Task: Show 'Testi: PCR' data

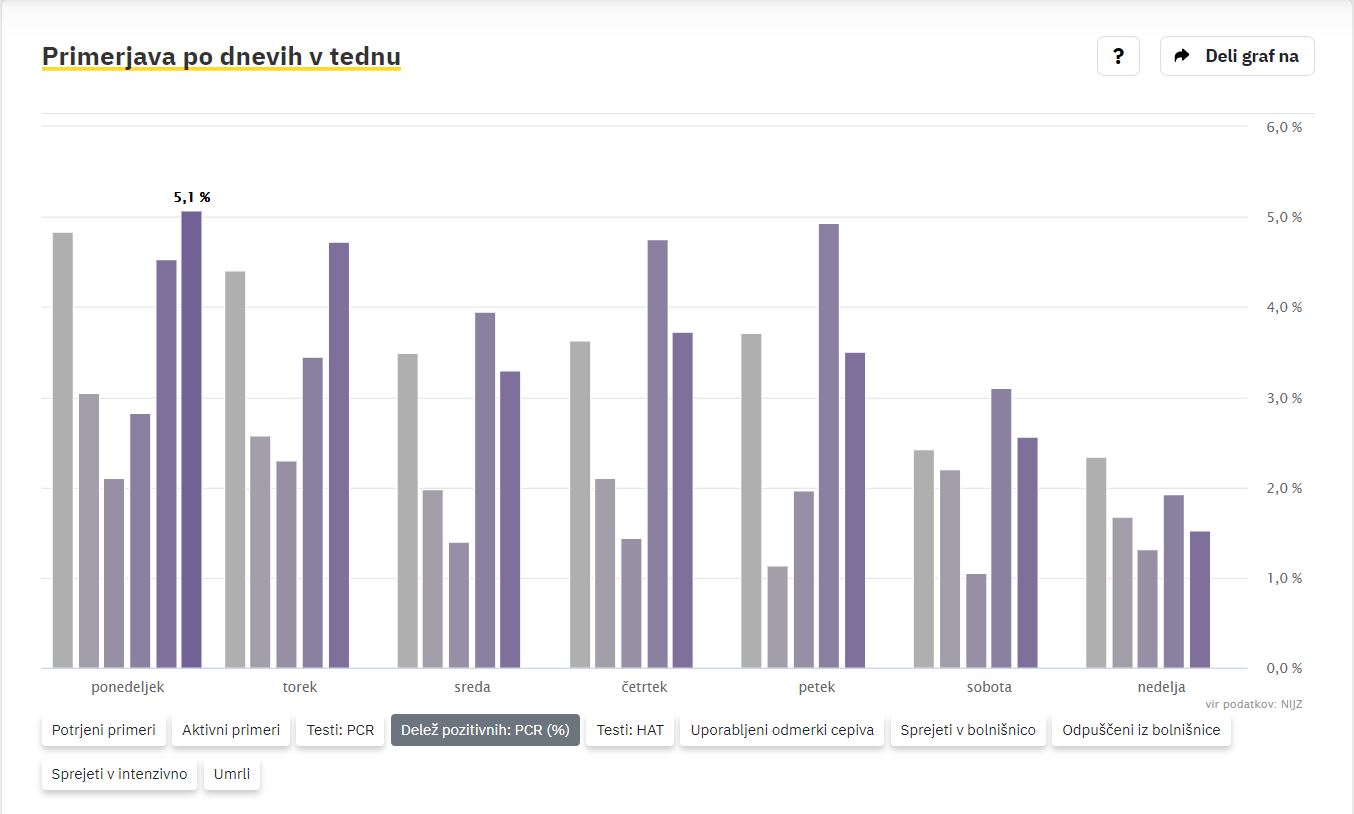Action: [x=340, y=730]
